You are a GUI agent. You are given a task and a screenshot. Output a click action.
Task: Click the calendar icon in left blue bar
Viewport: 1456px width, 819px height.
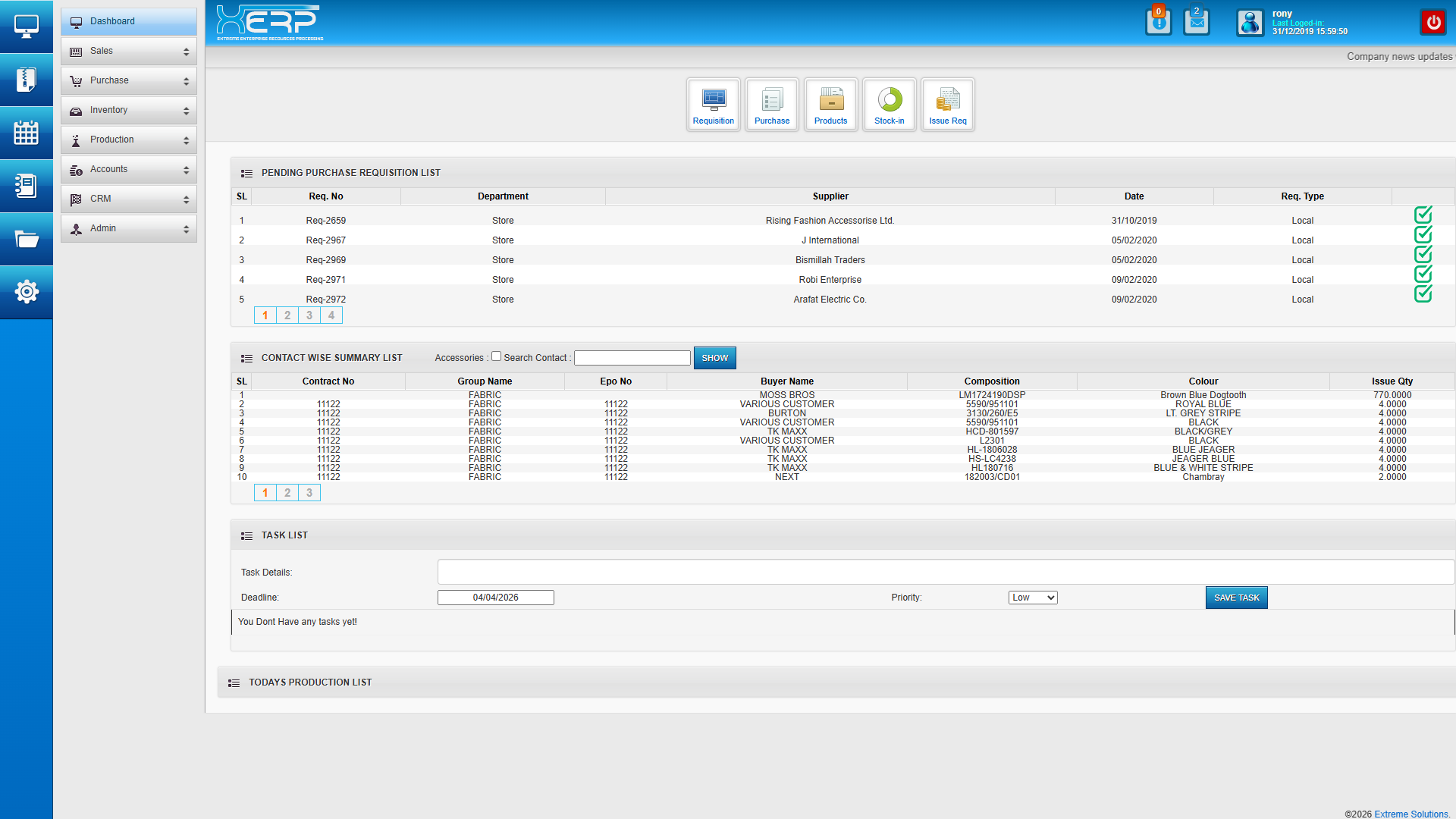click(x=26, y=133)
